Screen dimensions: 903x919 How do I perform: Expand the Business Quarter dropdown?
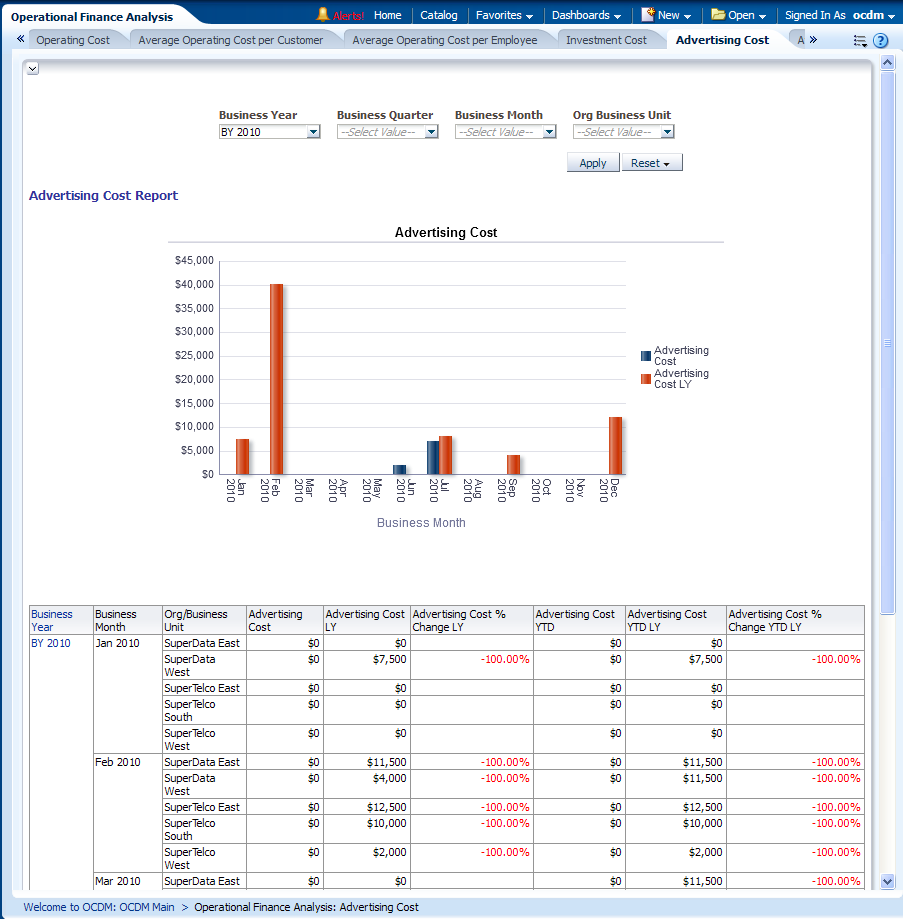[431, 132]
